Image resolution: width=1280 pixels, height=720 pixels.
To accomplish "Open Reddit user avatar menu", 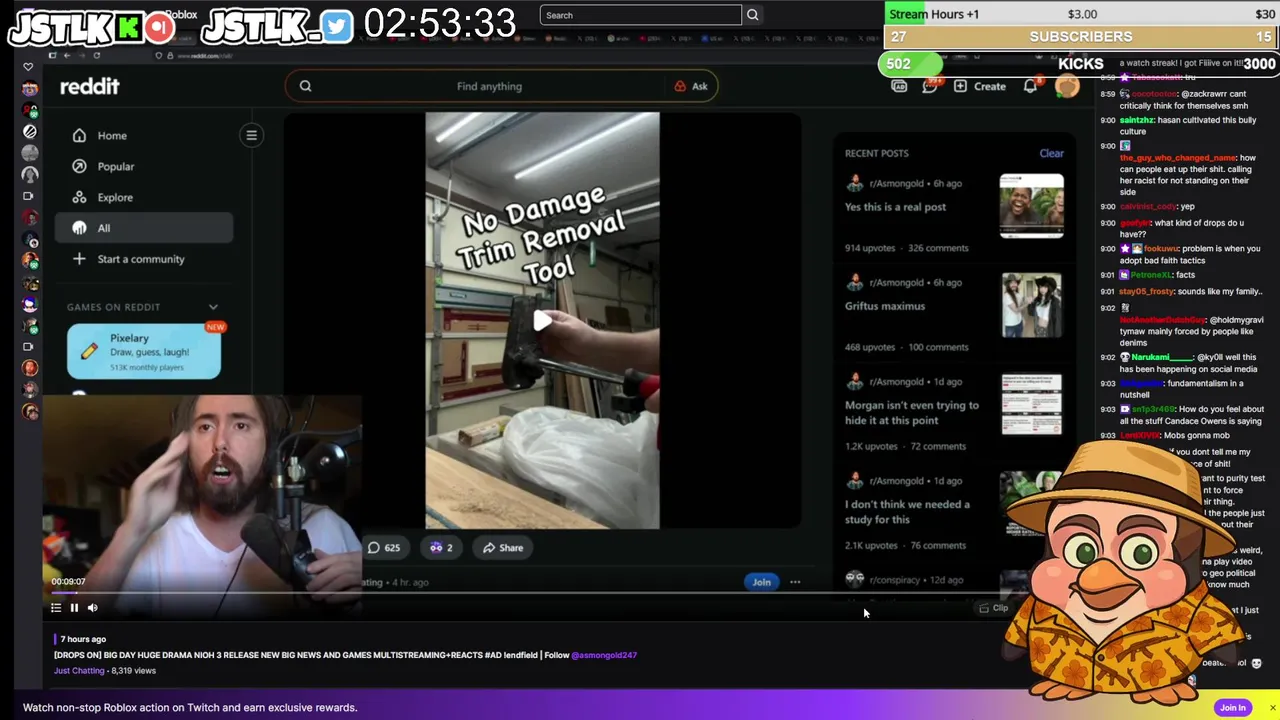I will click(1067, 86).
